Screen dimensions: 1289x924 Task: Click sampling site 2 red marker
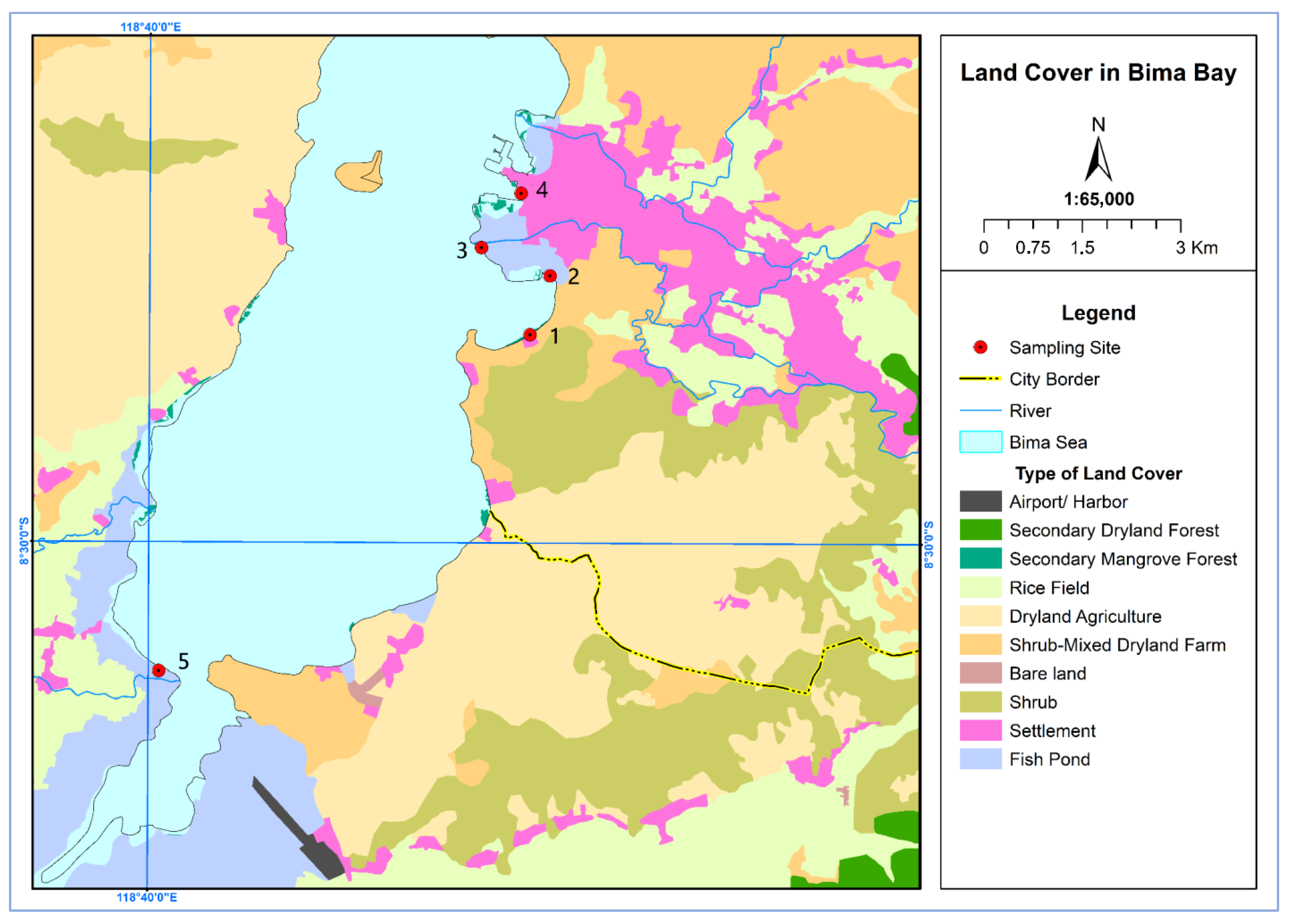(550, 276)
